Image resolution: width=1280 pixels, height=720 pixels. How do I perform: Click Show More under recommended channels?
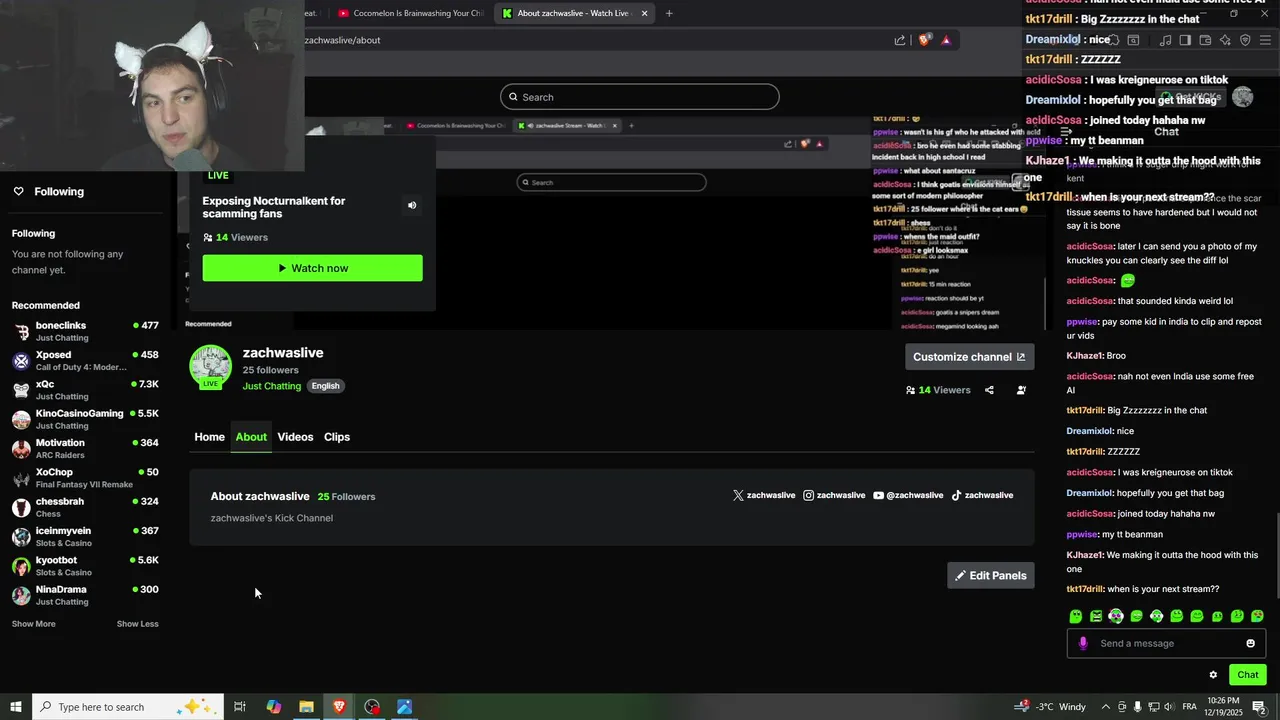[x=33, y=624]
